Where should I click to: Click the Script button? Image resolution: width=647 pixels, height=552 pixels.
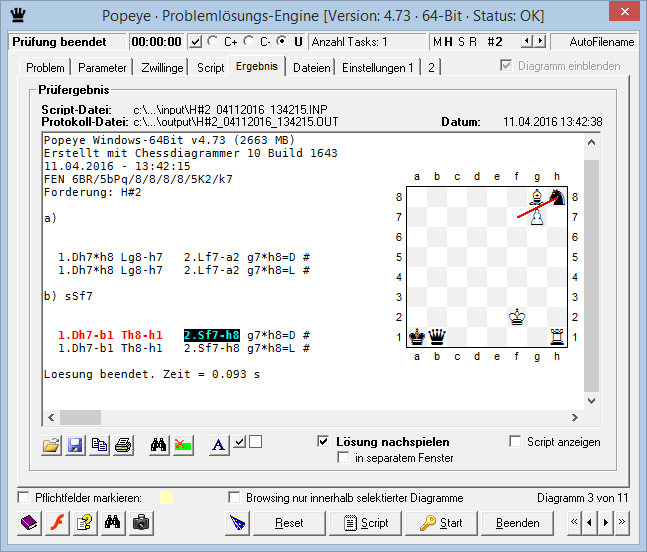click(x=366, y=523)
